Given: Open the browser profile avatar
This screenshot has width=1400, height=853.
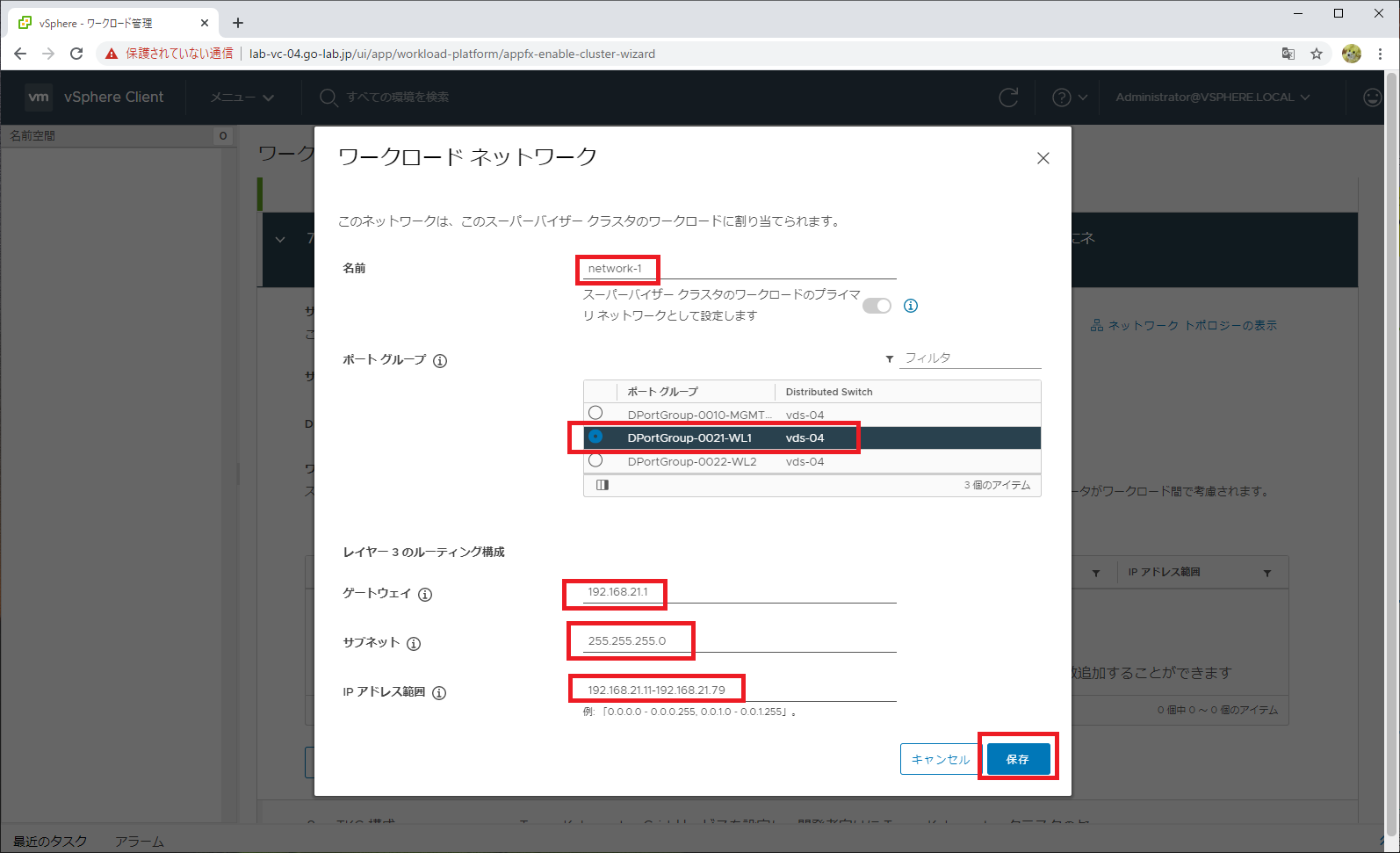Looking at the screenshot, I should coord(1352,54).
